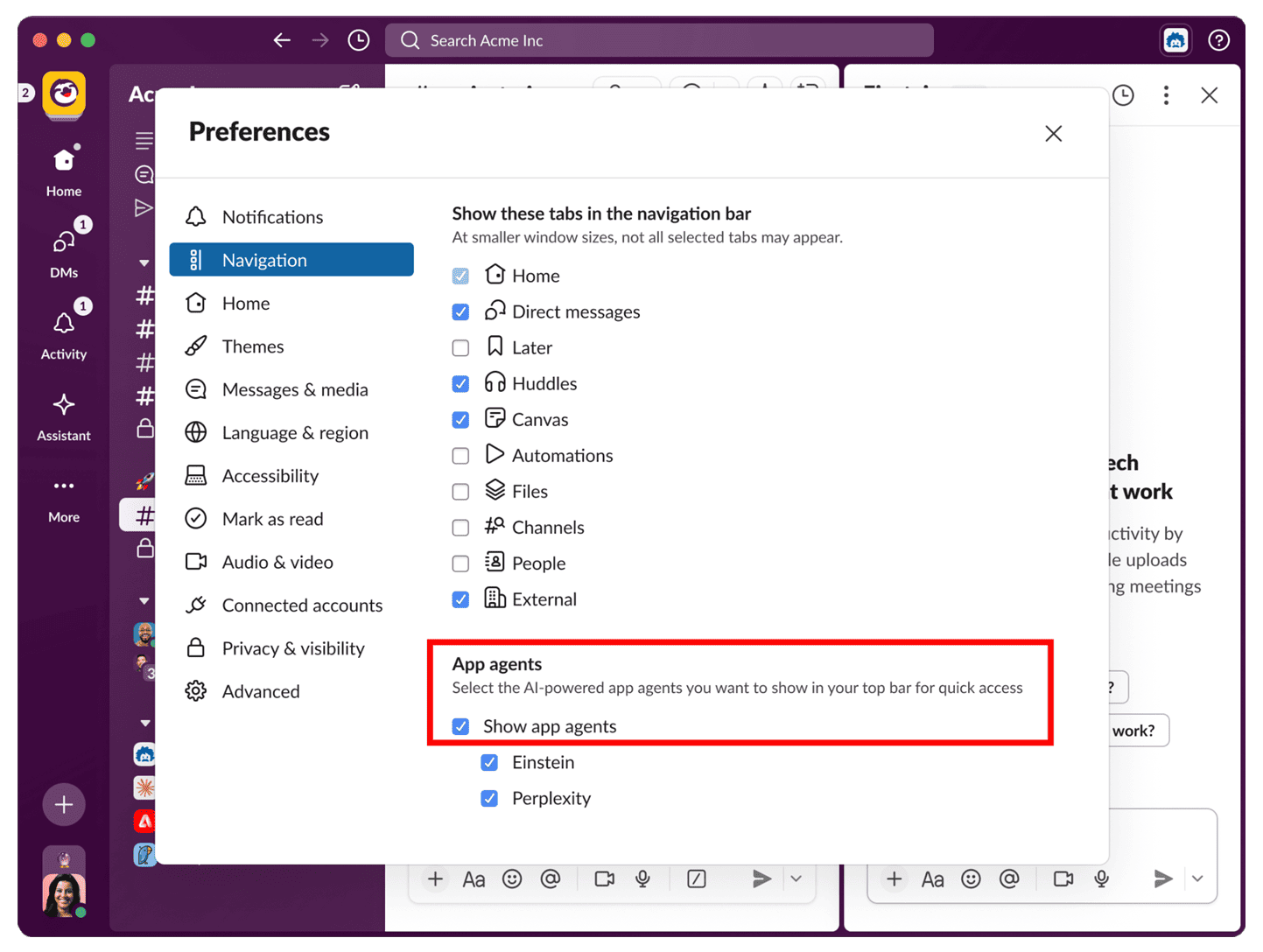Open history clock icon near search

(x=359, y=40)
